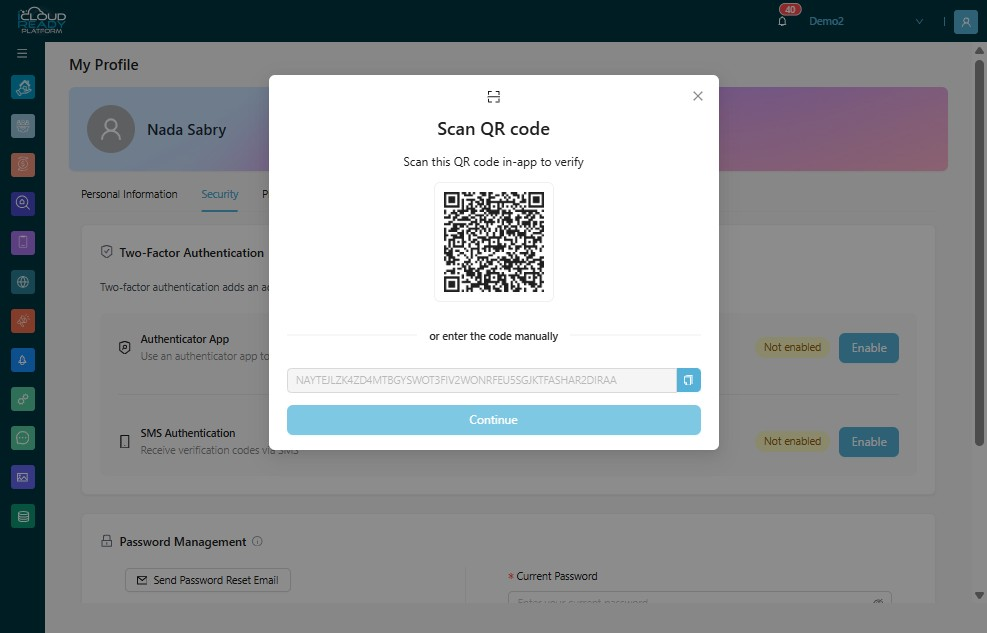Click Nada Sabry profile picture

pyautogui.click(x=111, y=129)
